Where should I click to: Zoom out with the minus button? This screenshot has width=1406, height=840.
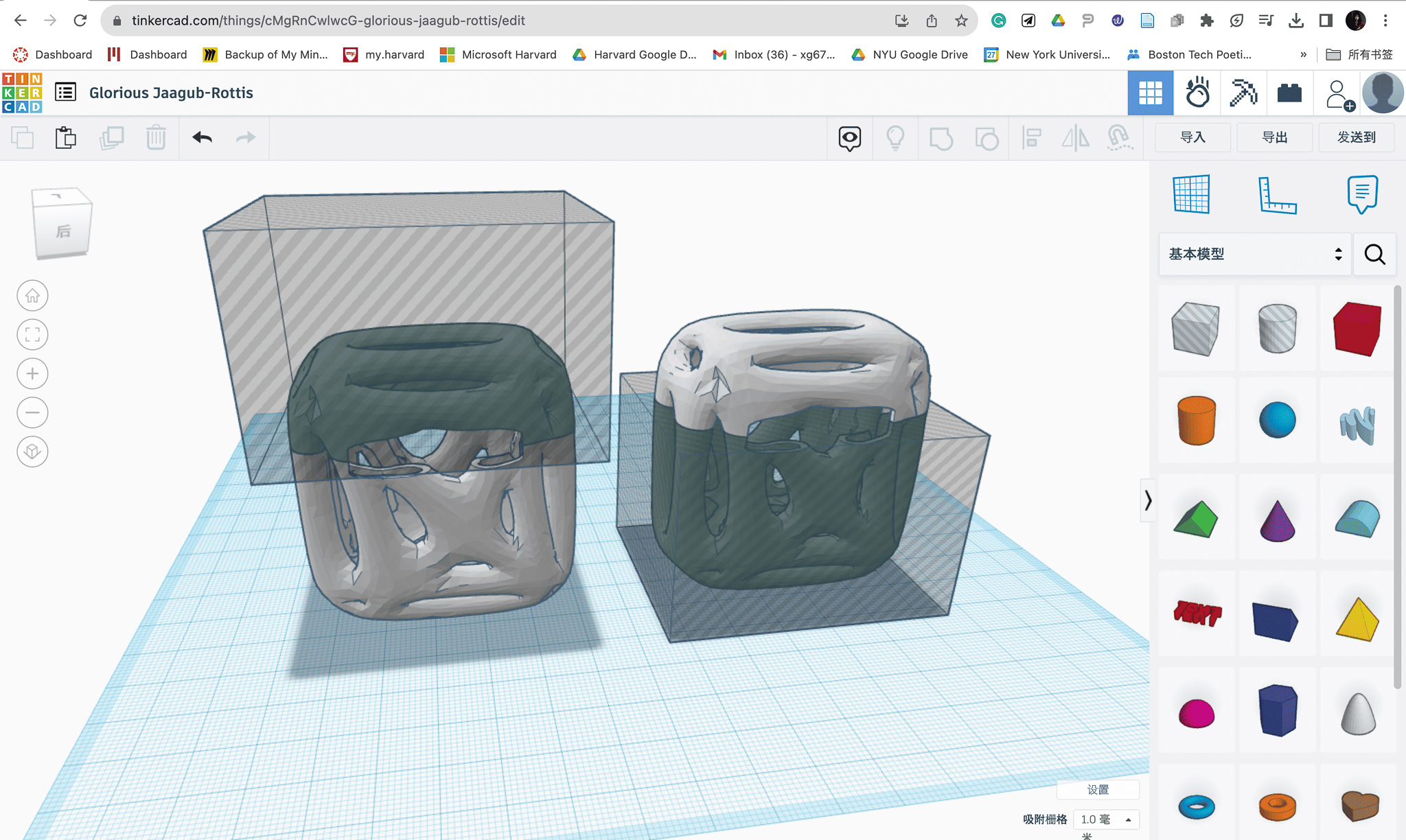point(32,412)
